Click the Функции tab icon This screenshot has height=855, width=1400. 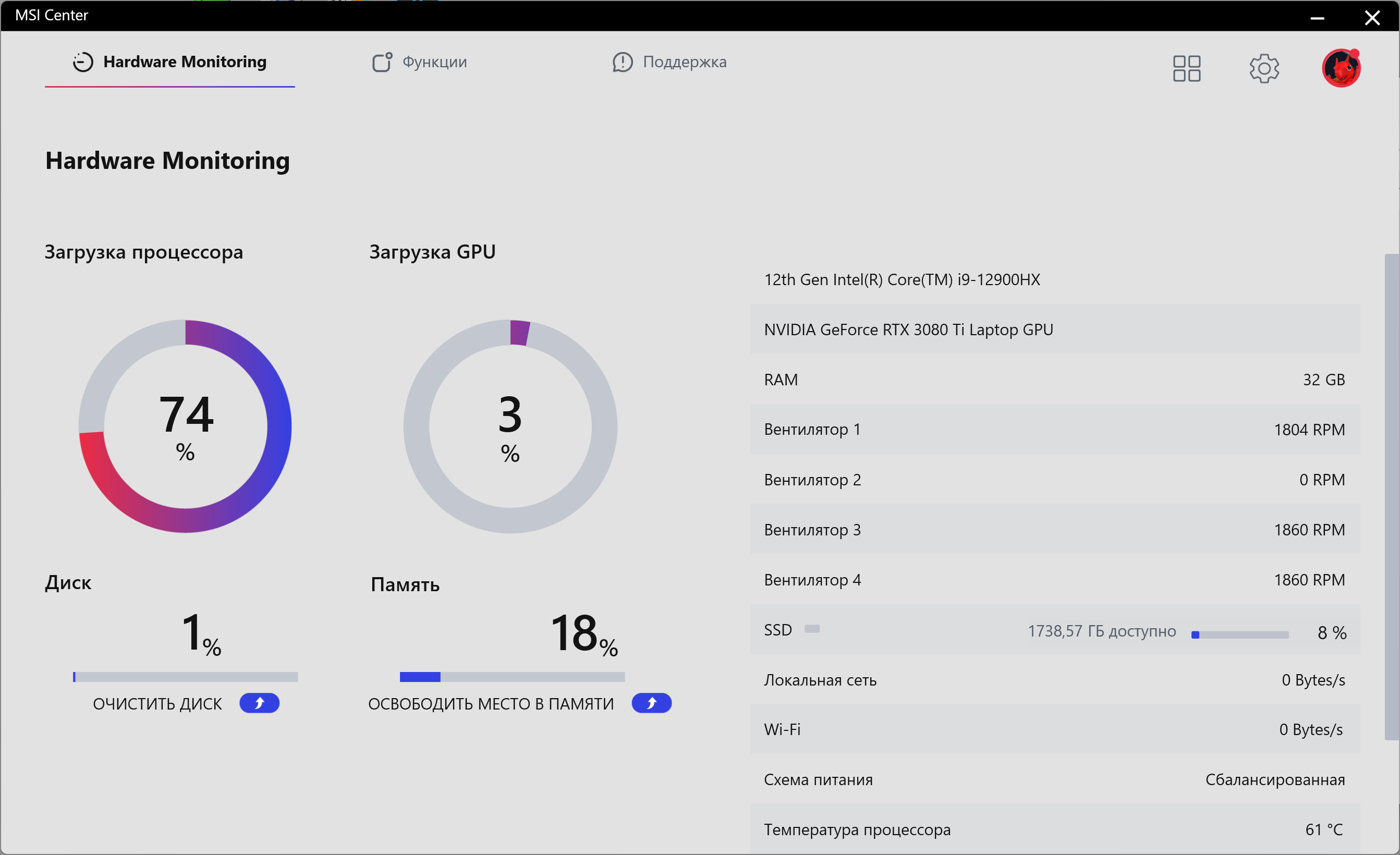[x=382, y=62]
